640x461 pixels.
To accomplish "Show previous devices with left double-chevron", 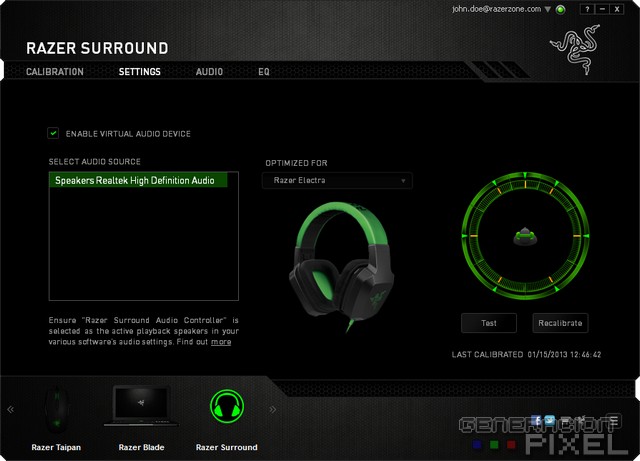I will coord(11,409).
